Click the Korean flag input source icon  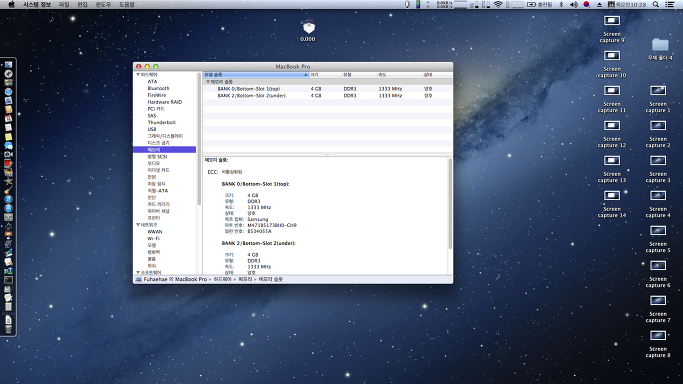[x=586, y=4]
